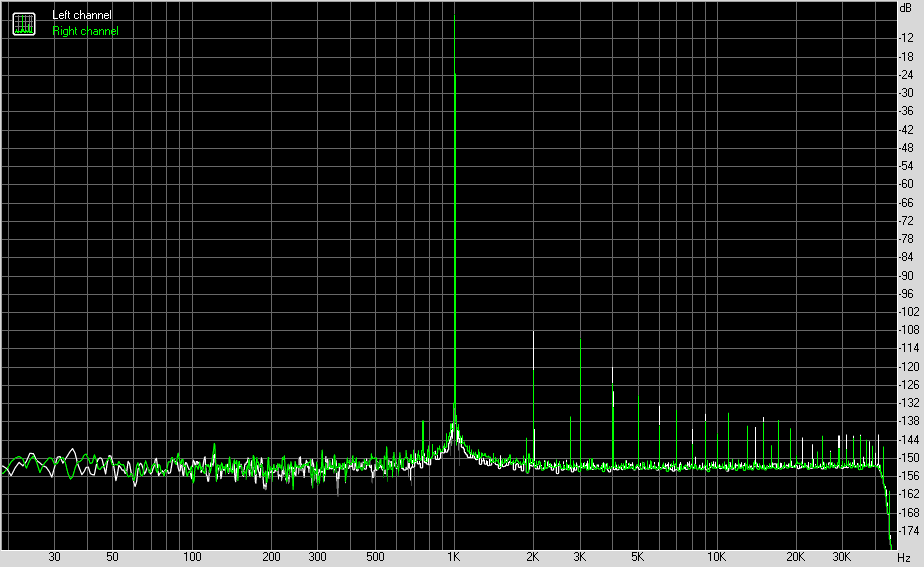The image size is (924, 567).
Task: Click the '5K' frequency axis label
Action: (x=638, y=557)
